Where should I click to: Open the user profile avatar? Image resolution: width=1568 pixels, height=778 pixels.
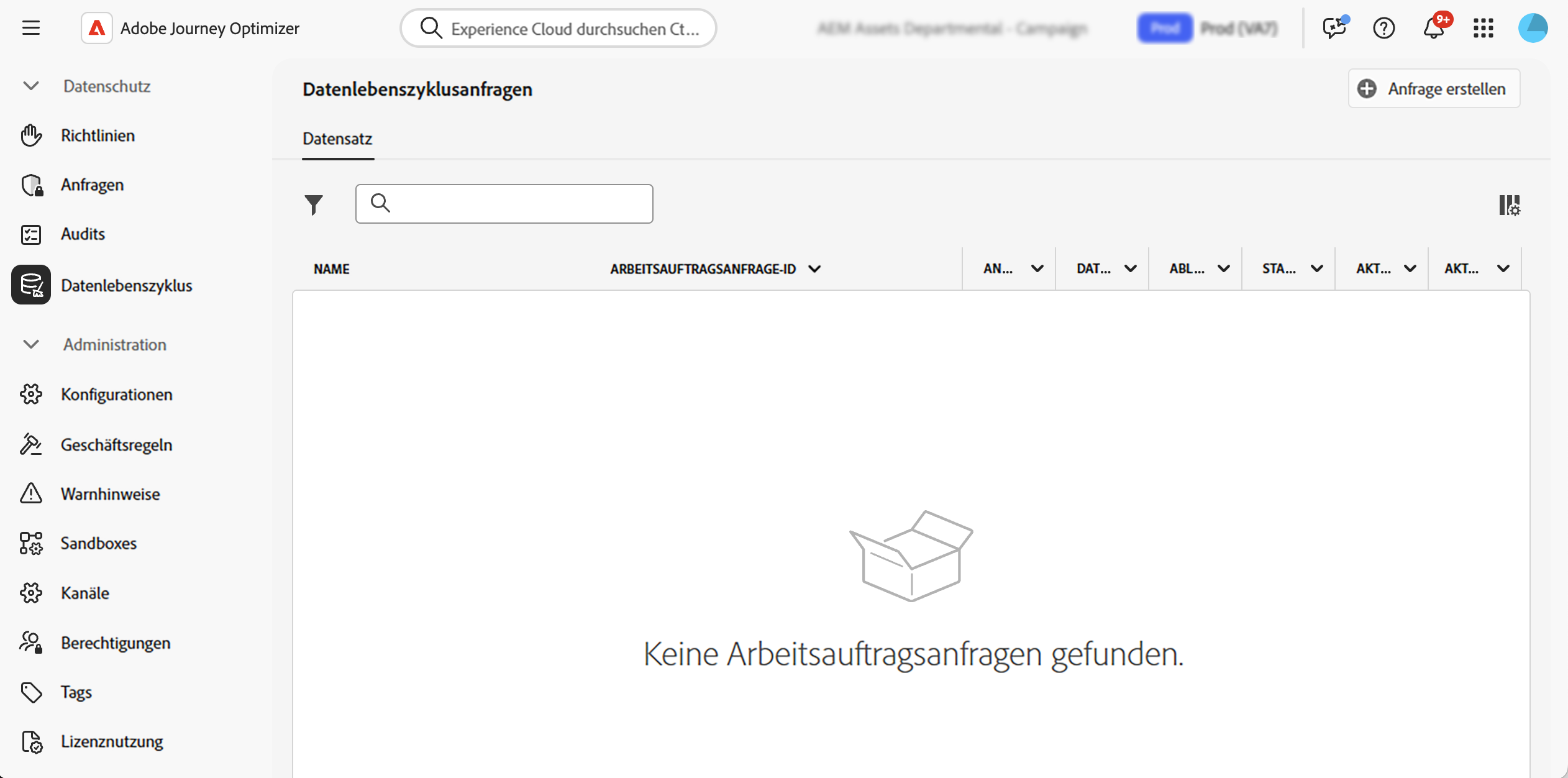click(1533, 28)
